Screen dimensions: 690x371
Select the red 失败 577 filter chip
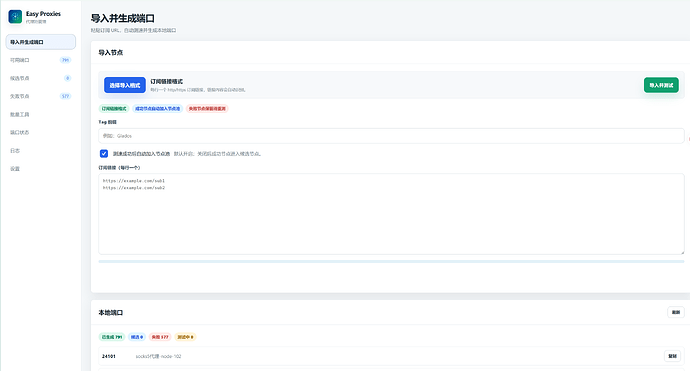(160, 337)
